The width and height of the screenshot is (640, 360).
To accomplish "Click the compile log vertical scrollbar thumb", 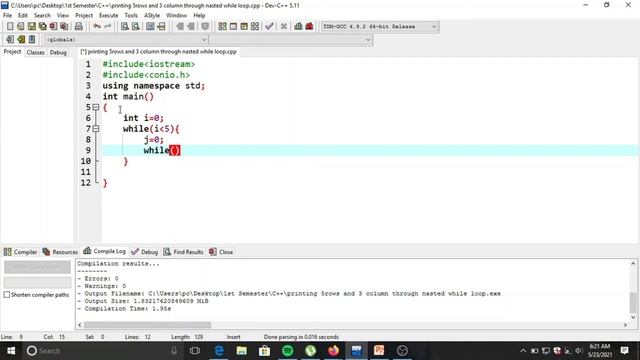I will coord(633,302).
